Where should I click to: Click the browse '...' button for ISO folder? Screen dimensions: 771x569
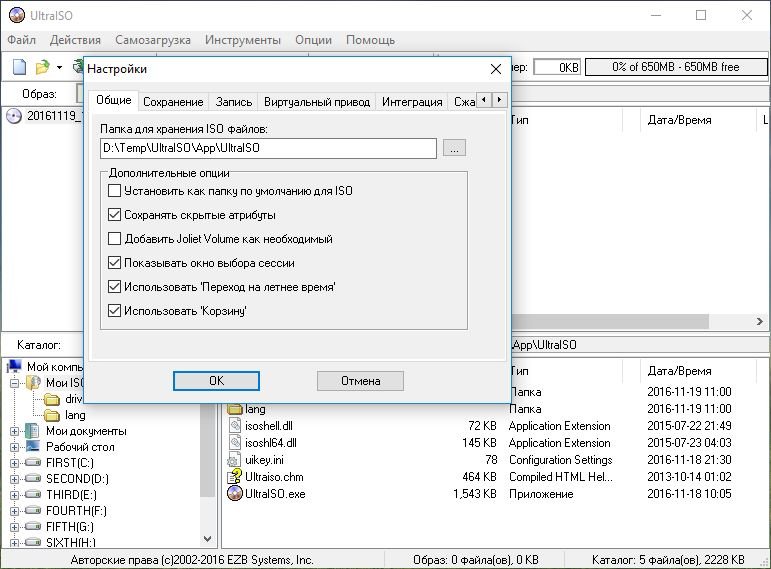[454, 148]
